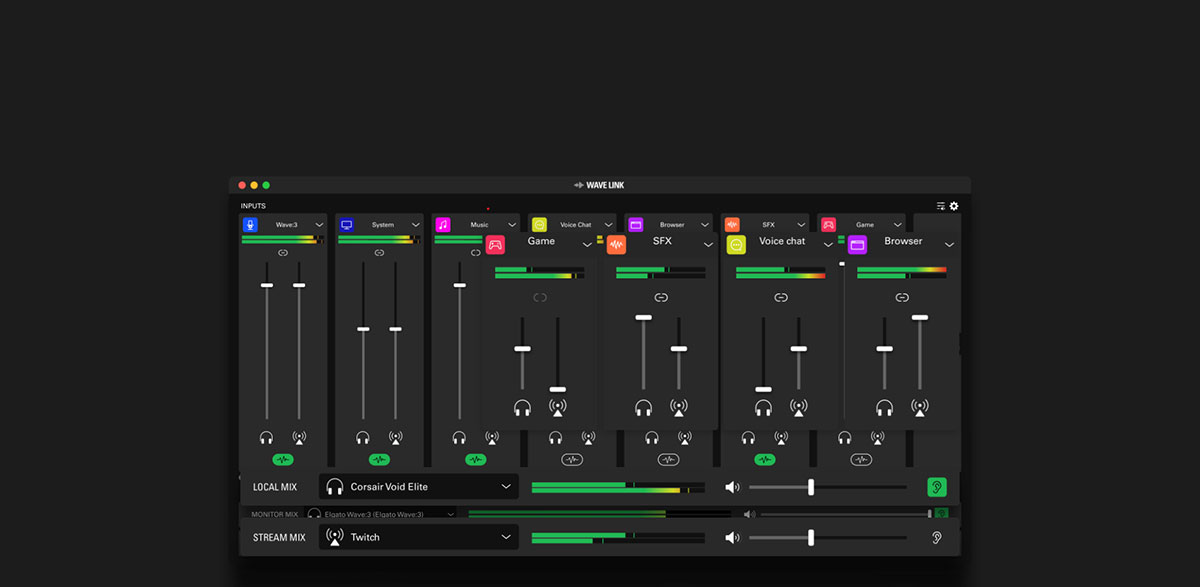This screenshot has height=587, width=1200.
Task: Click the Local Mix level meter
Action: coord(618,487)
